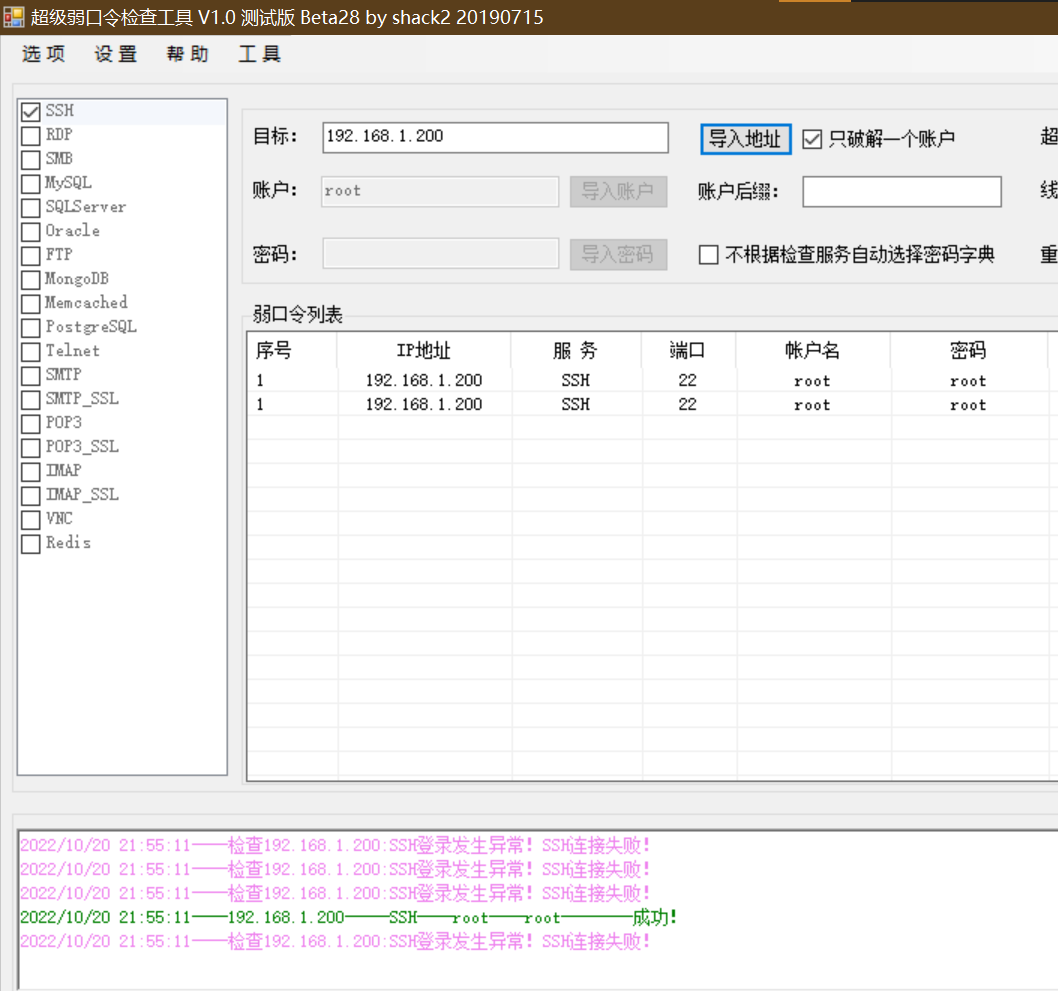The height and width of the screenshot is (991, 1058).
Task: Tick the SMTP_SSL checkbox
Action: [31, 399]
